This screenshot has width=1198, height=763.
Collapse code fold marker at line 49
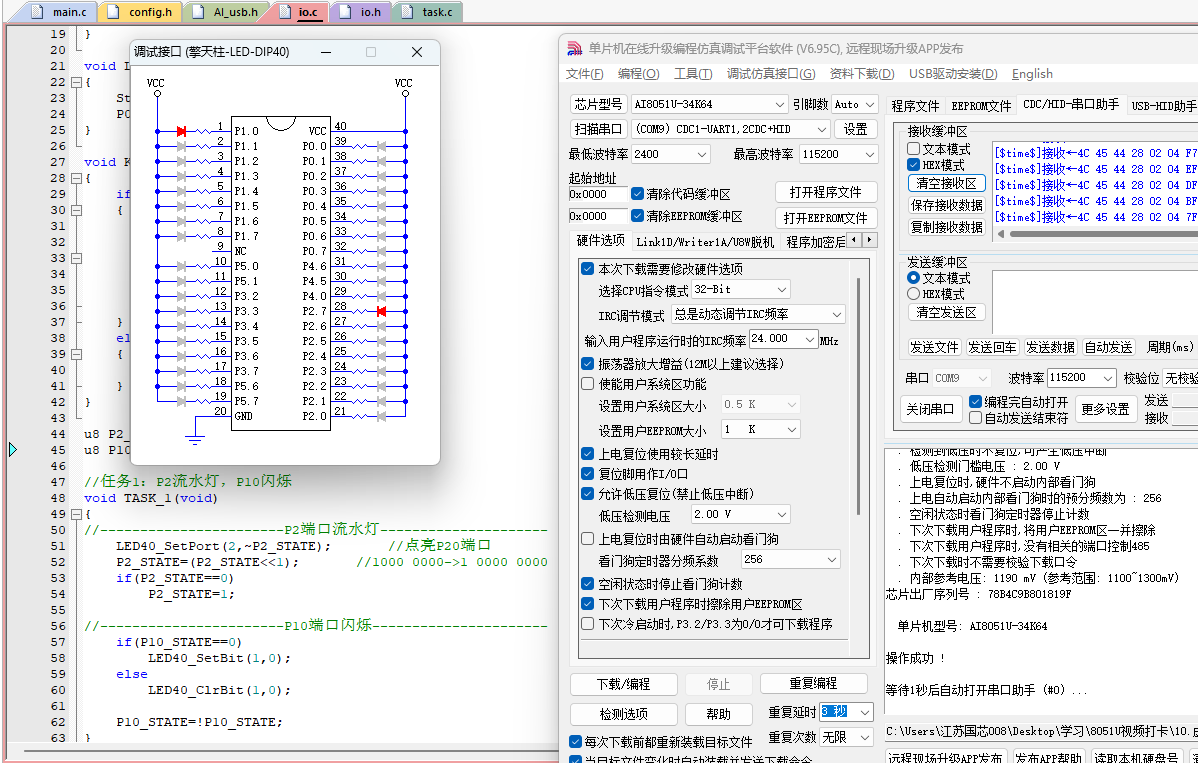[76, 514]
